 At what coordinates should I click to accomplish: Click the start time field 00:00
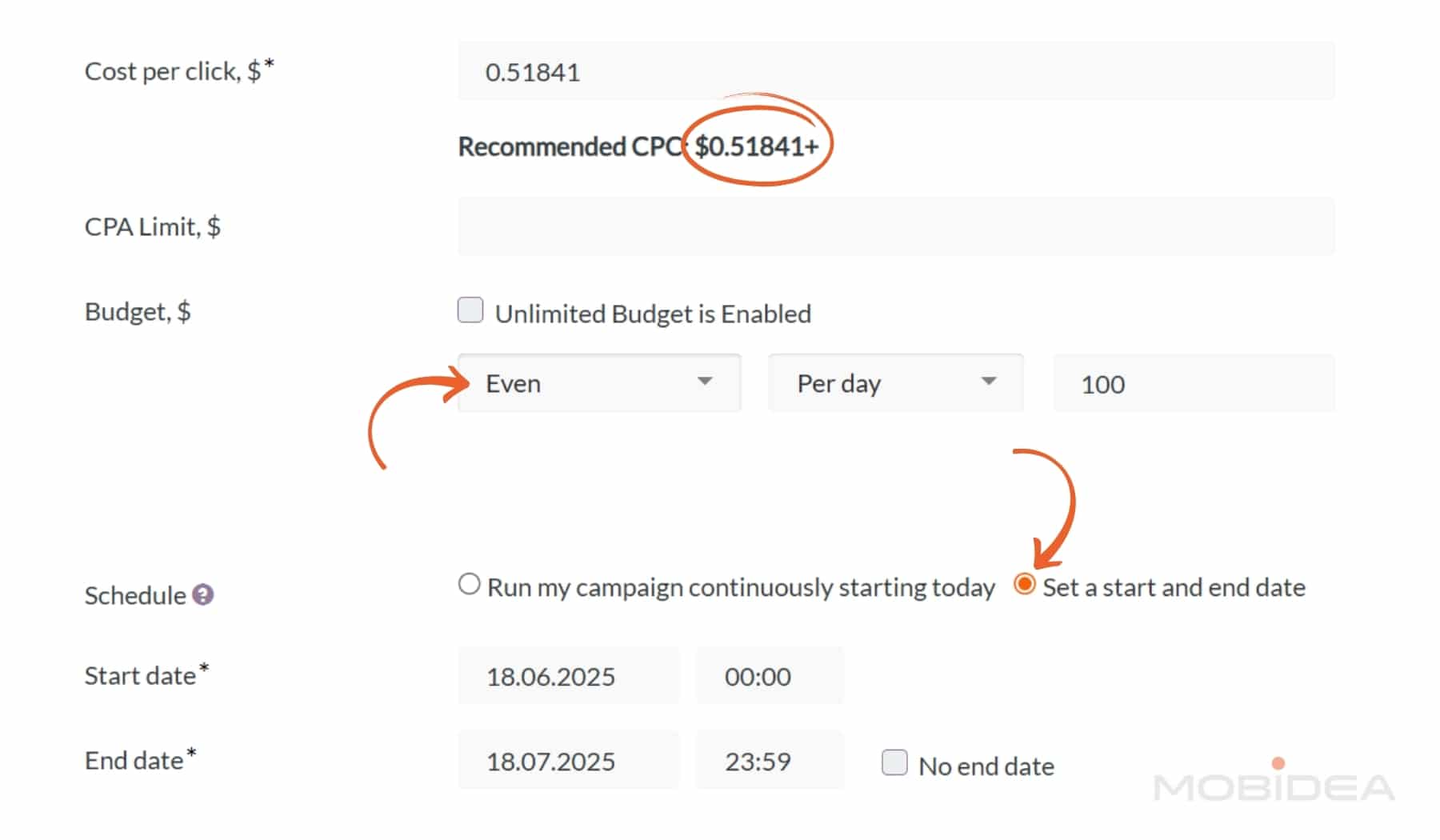(x=769, y=677)
